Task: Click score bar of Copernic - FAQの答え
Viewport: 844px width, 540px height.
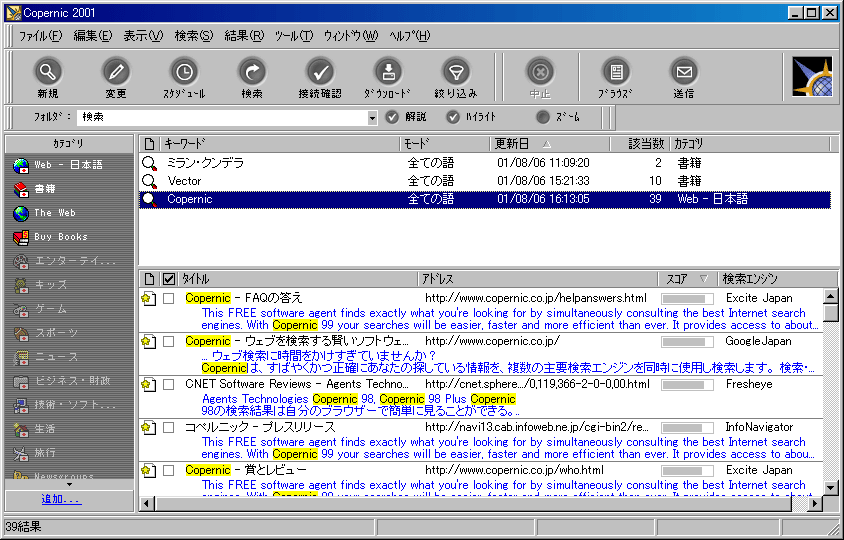Action: pos(687,299)
